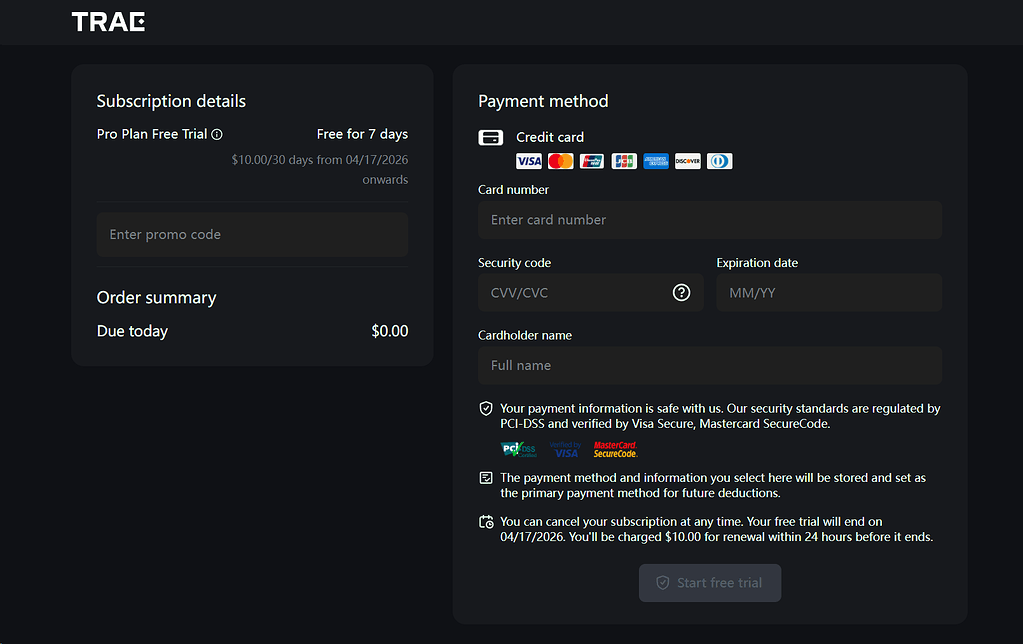Click the "Security code" field label
Image resolution: width=1023 pixels, height=644 pixels.
coord(515,263)
